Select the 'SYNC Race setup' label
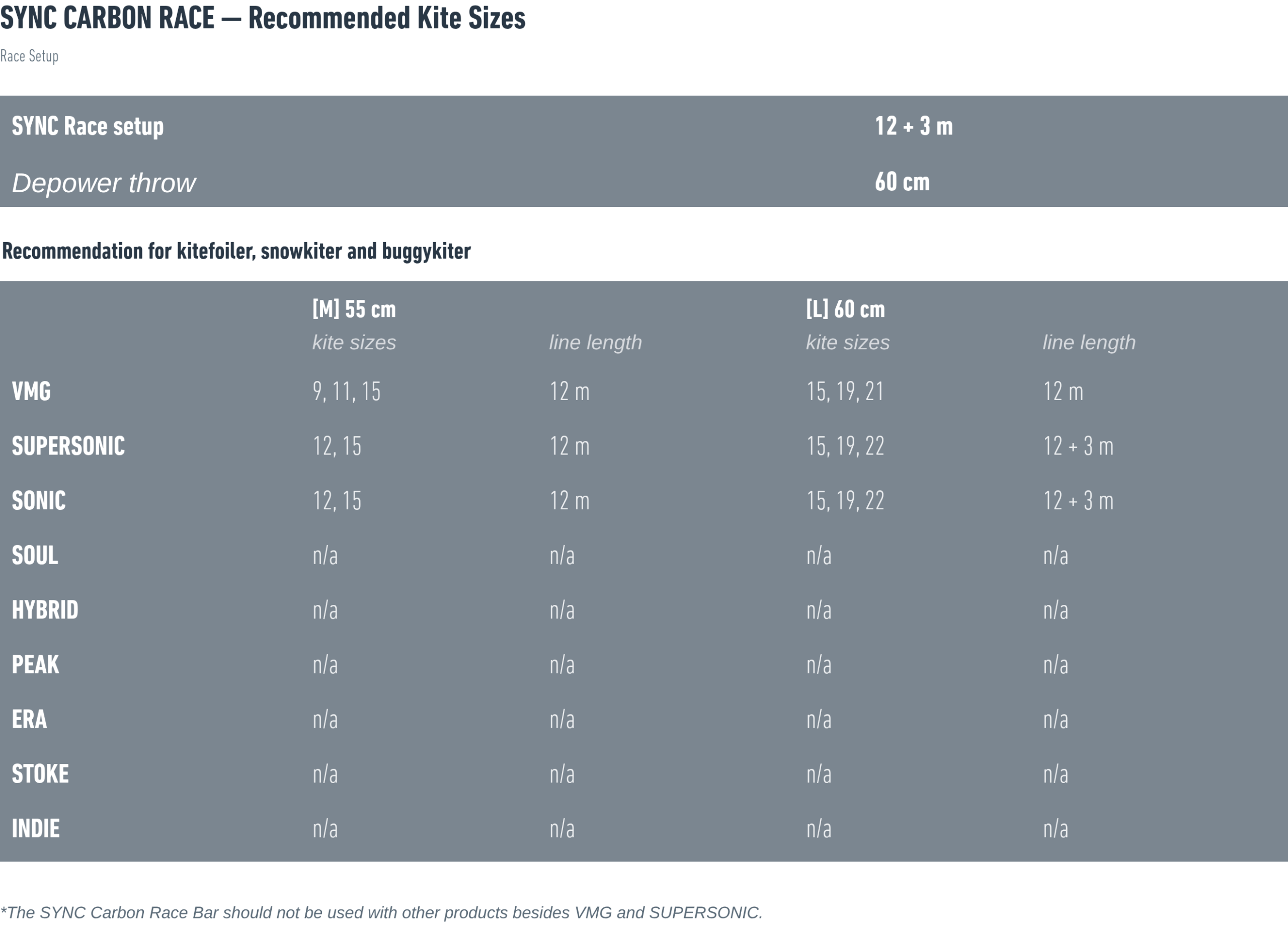Screen dimensions: 1288x926 88,127
